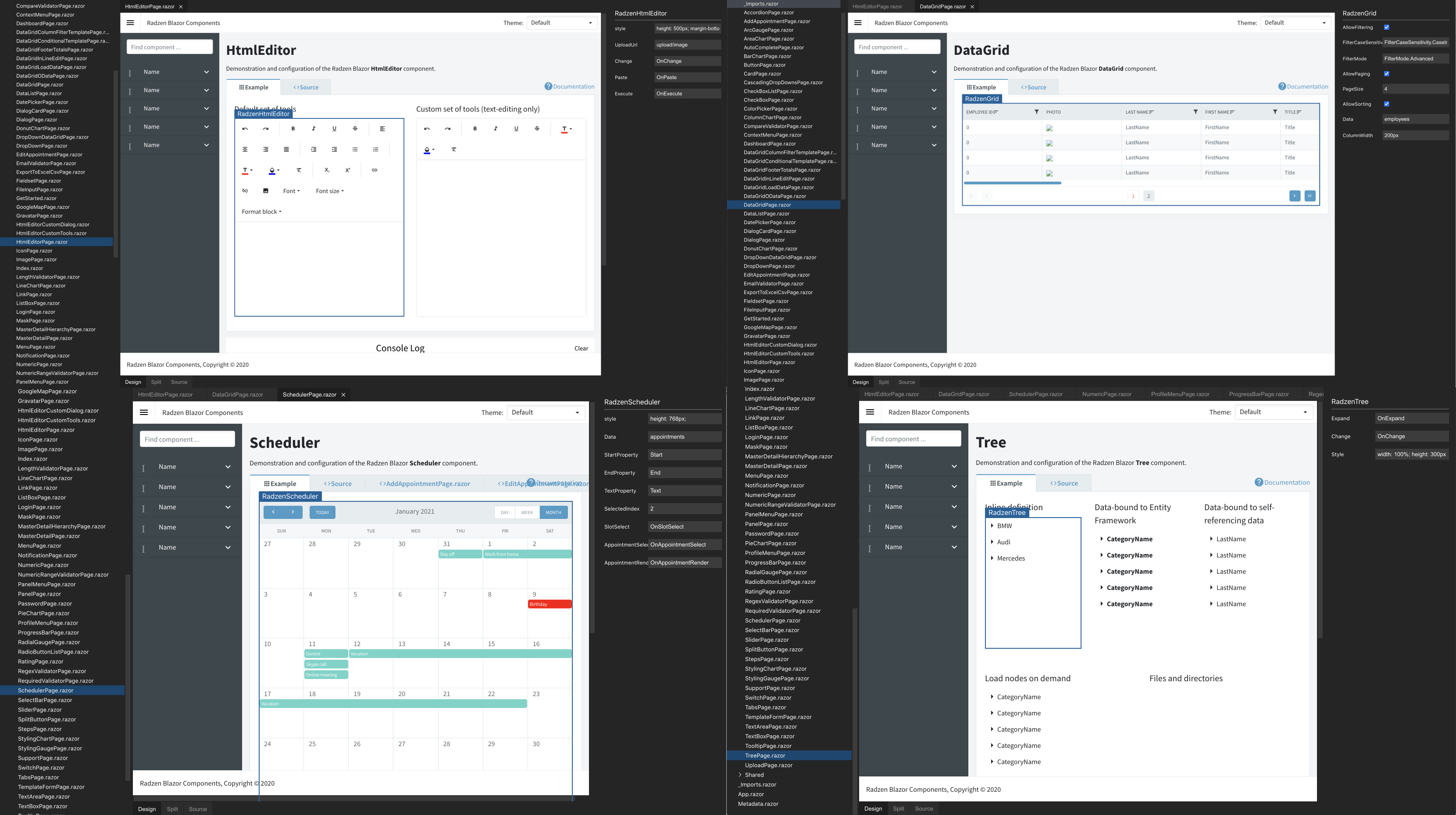This screenshot has width=1456, height=815.
Task: Toggle strikethrough in the default HtmlEditor toolbar
Action: (x=355, y=129)
